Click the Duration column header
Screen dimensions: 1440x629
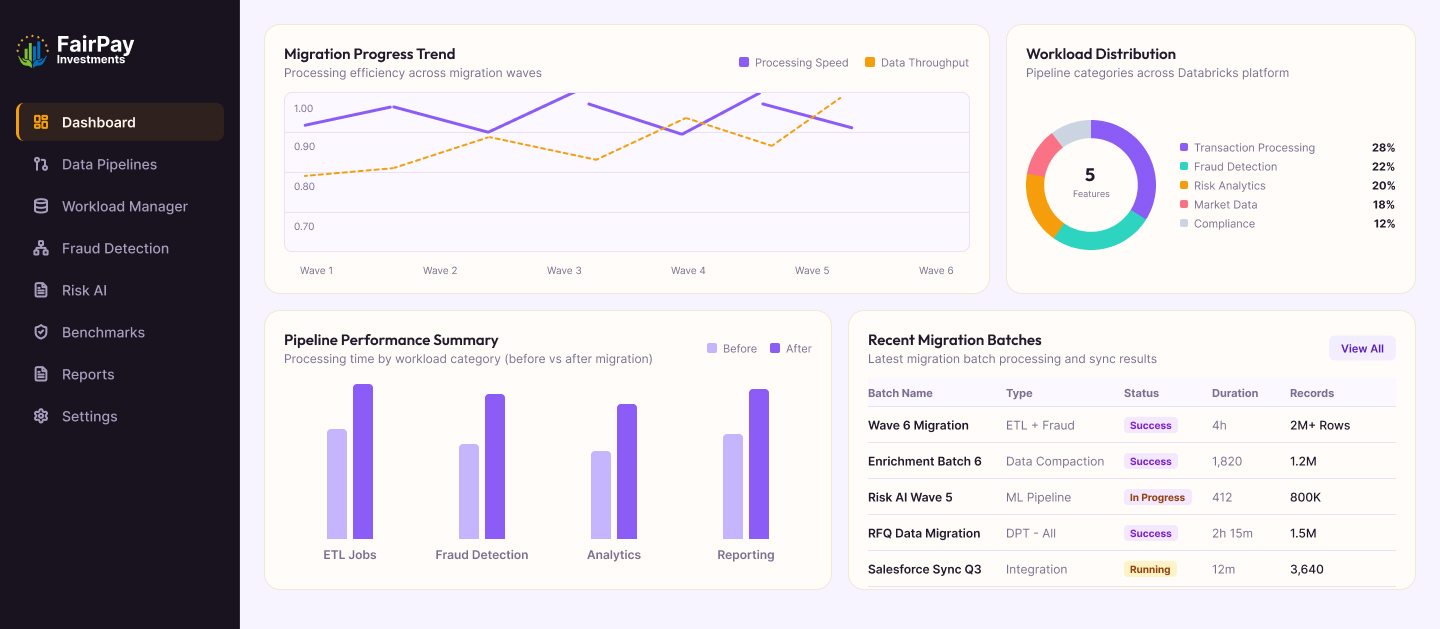click(1235, 393)
